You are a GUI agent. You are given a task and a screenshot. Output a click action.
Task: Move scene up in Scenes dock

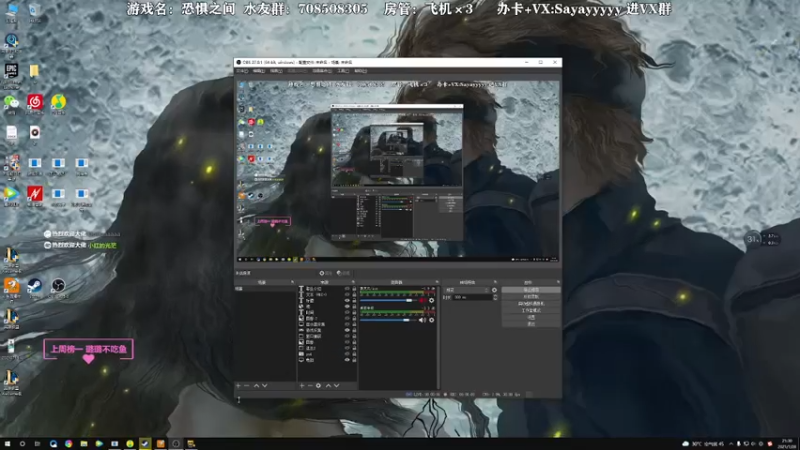(256, 386)
